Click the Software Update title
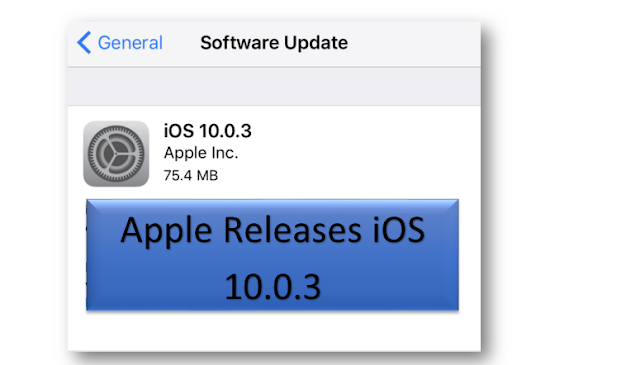The height and width of the screenshot is (365, 640). tap(274, 42)
